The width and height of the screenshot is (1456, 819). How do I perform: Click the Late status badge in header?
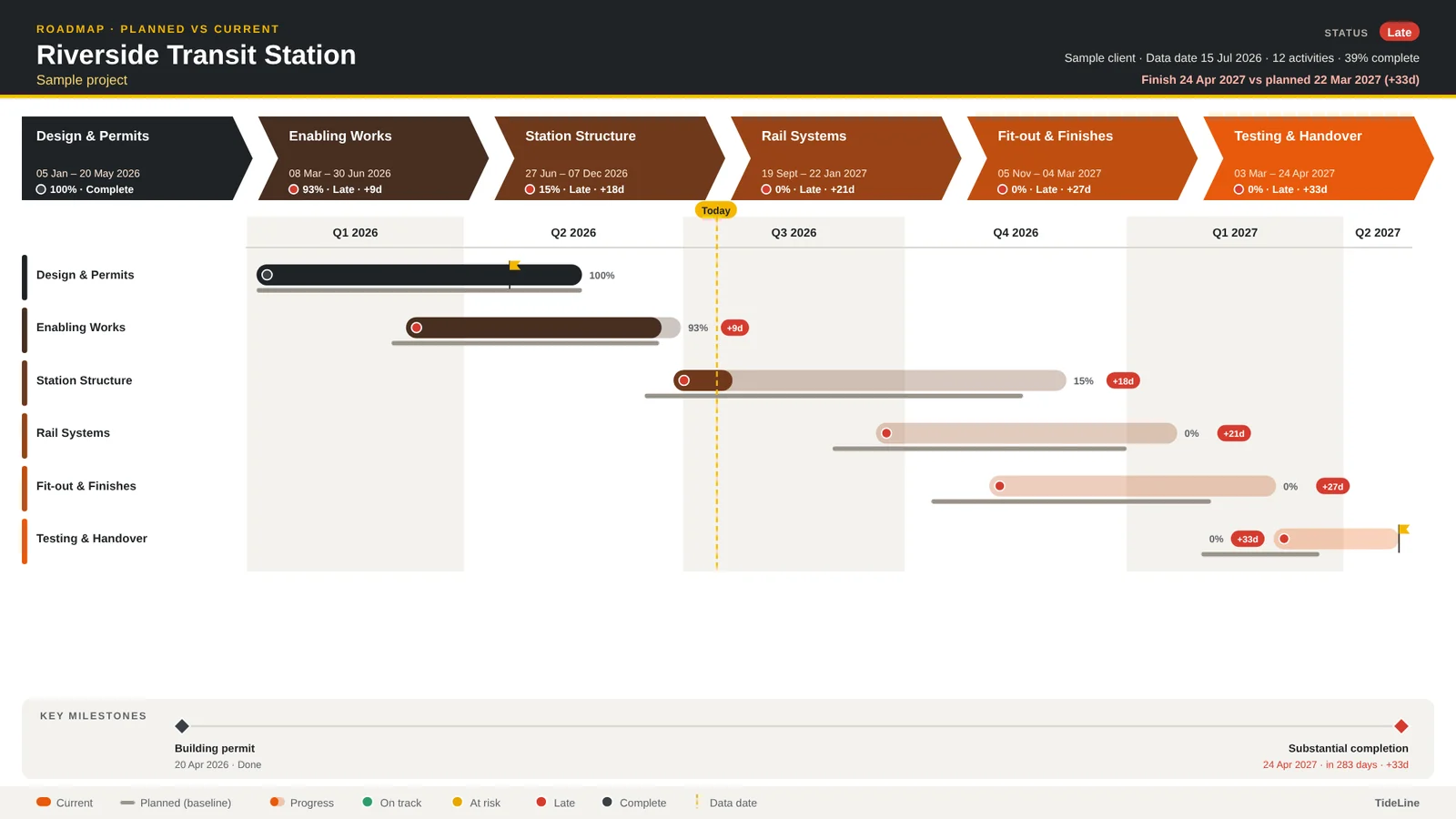tap(1399, 32)
